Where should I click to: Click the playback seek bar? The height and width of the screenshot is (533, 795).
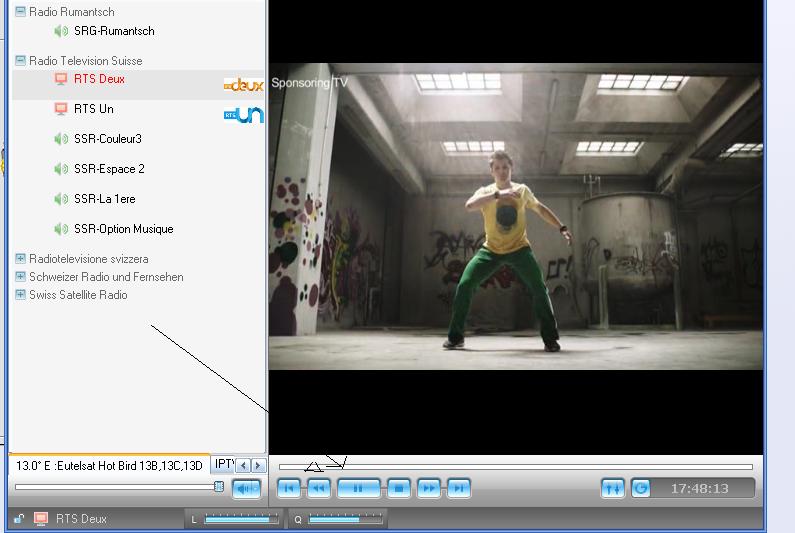pos(516,467)
